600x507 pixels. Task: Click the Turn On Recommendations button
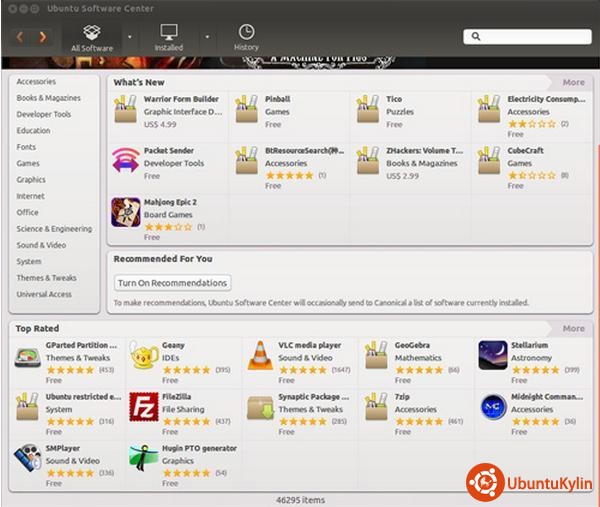coord(173,283)
